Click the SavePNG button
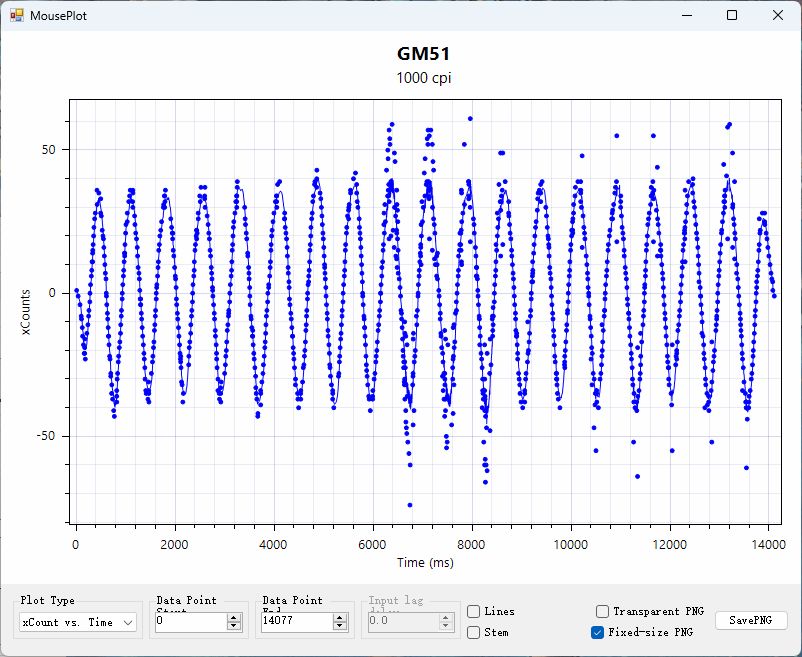This screenshot has height=657, width=802. tap(750, 620)
